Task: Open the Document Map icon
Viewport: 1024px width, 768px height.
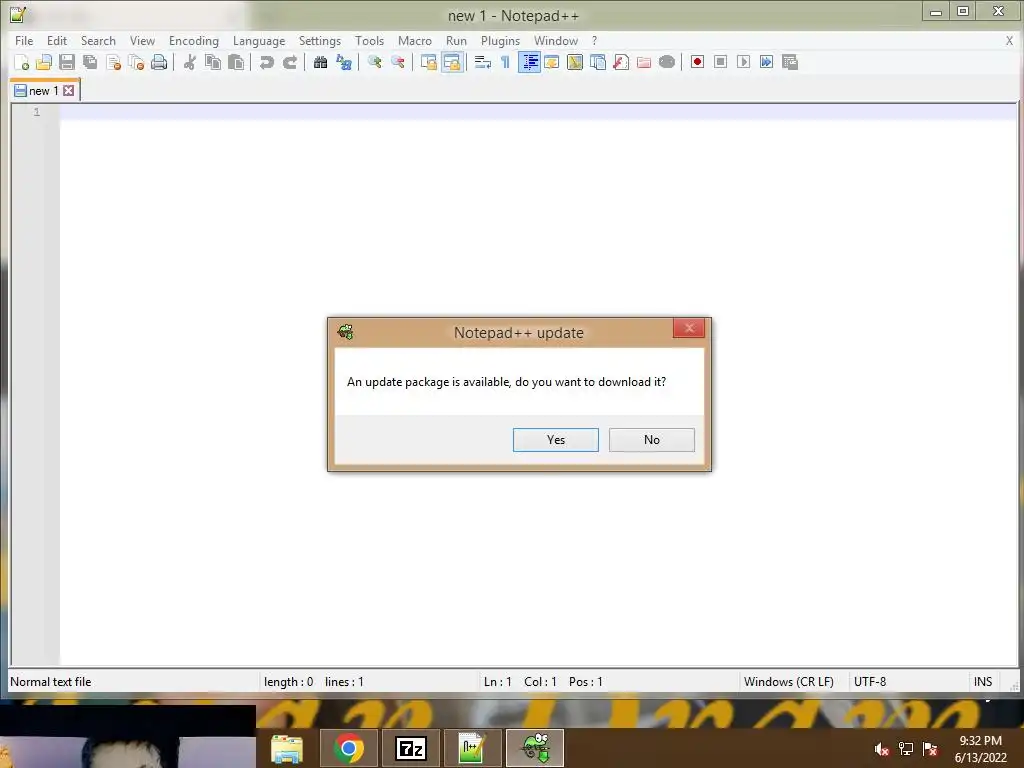Action: (x=575, y=62)
